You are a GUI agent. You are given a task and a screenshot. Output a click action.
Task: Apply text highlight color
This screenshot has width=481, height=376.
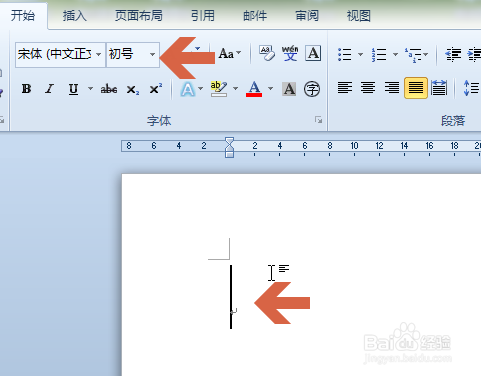(x=219, y=89)
